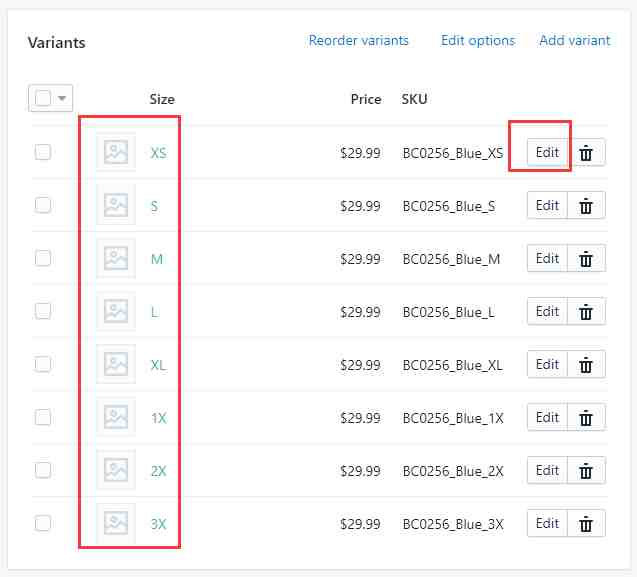Click Edit for BC0256_Blue_L
This screenshot has height=577, width=637.
547,312
